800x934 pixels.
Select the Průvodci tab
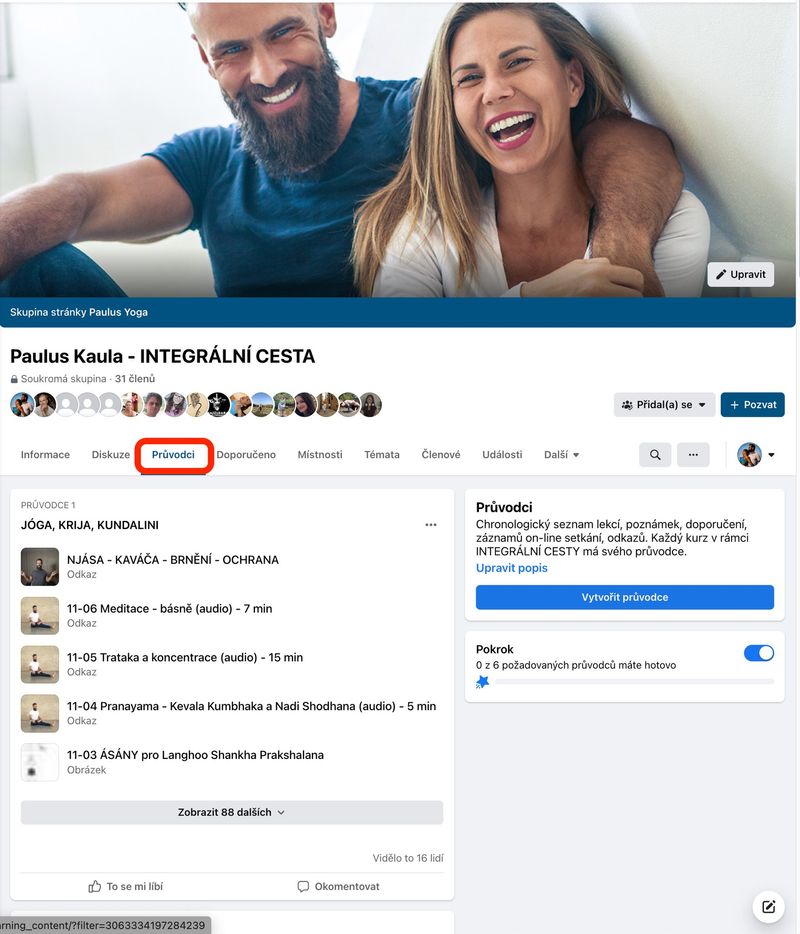173,454
